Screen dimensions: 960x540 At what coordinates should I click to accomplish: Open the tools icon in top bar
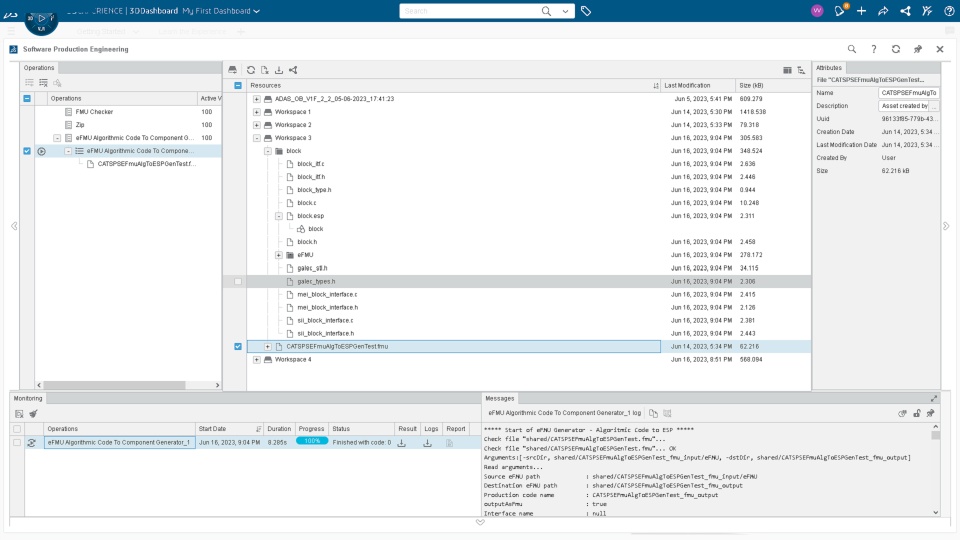(927, 11)
